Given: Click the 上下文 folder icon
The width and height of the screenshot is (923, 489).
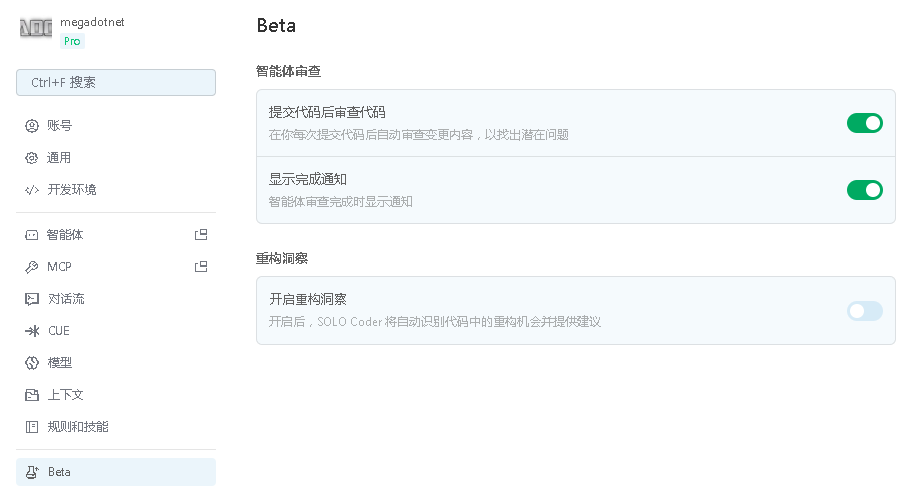Looking at the screenshot, I should coord(31,395).
